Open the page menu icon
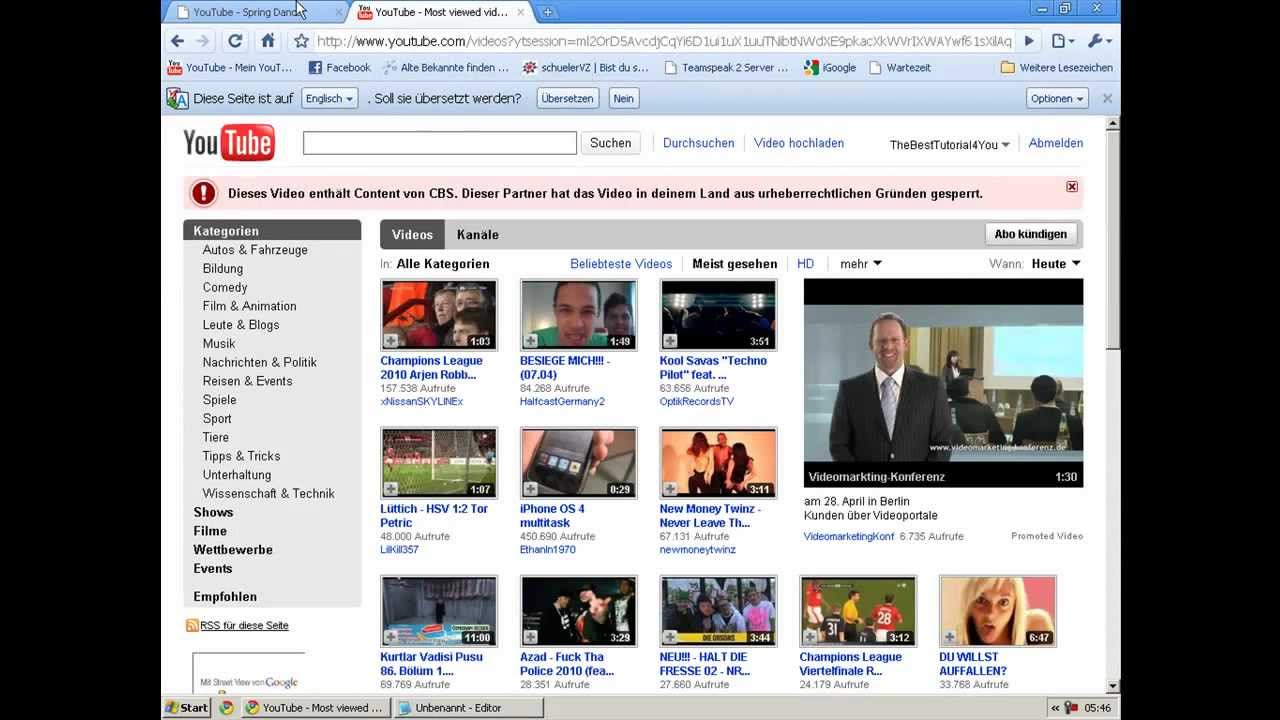This screenshot has height=720, width=1280. coord(1062,41)
